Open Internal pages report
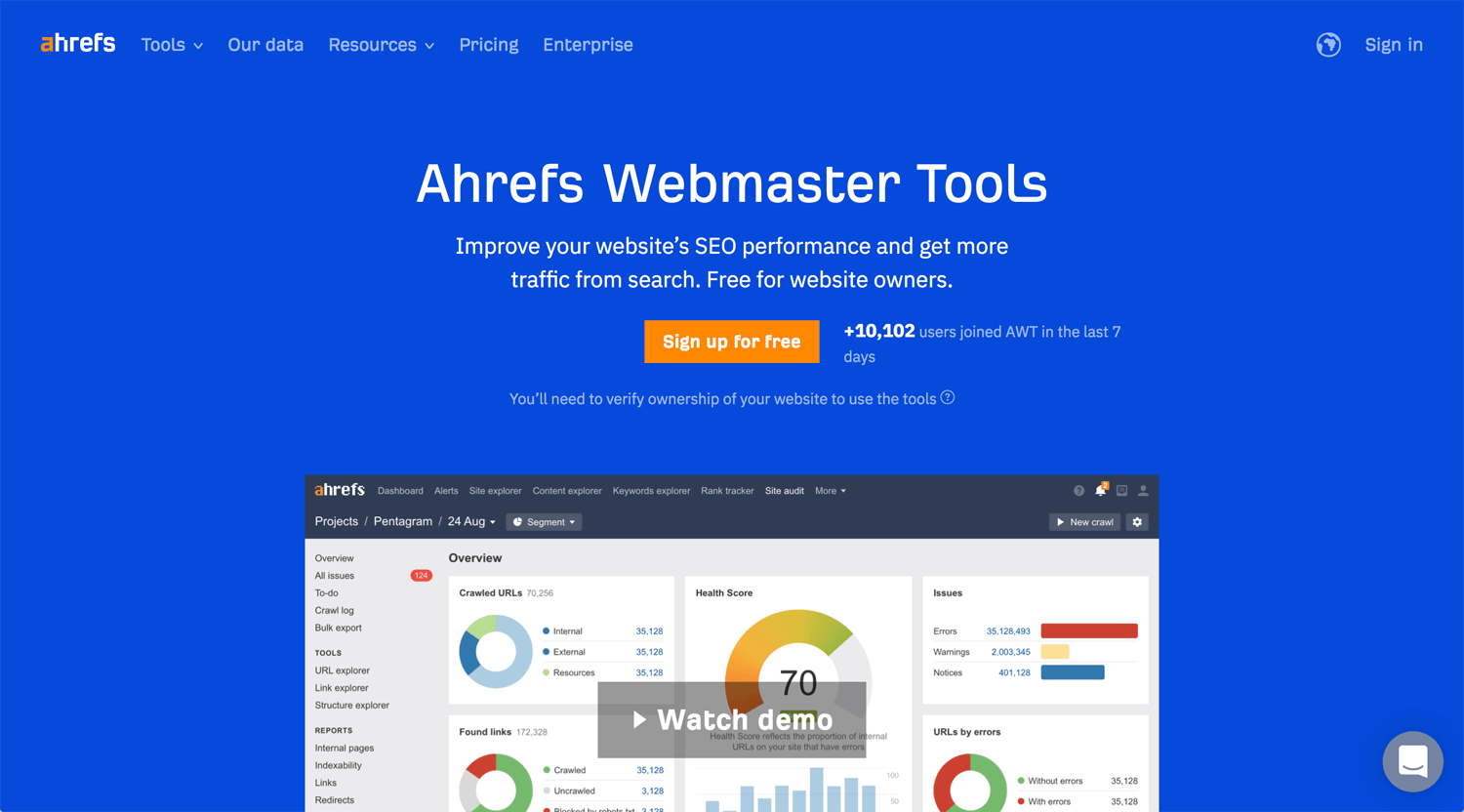Viewport: 1464px width, 812px height. point(345,749)
